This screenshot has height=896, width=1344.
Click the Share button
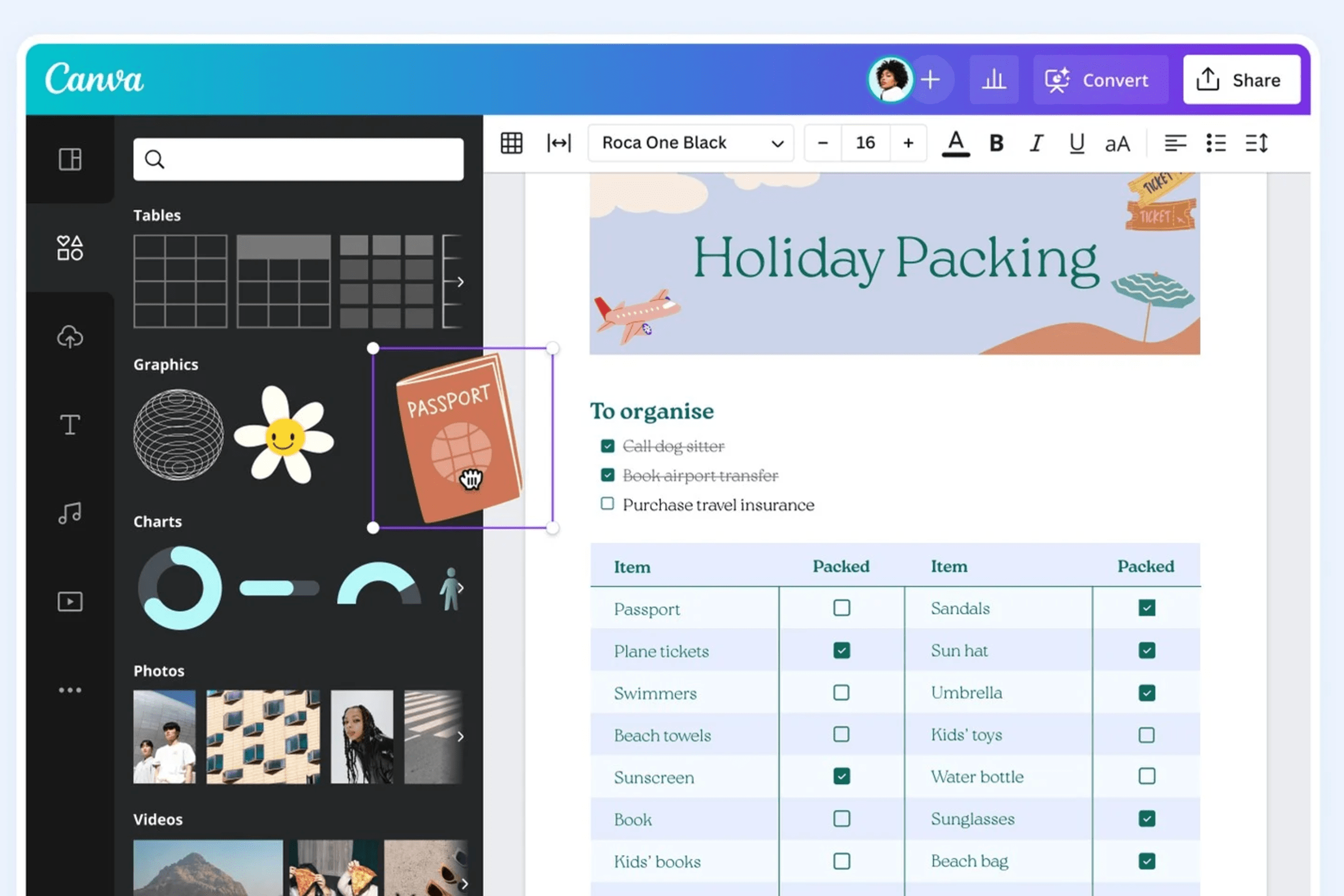pyautogui.click(x=1241, y=80)
